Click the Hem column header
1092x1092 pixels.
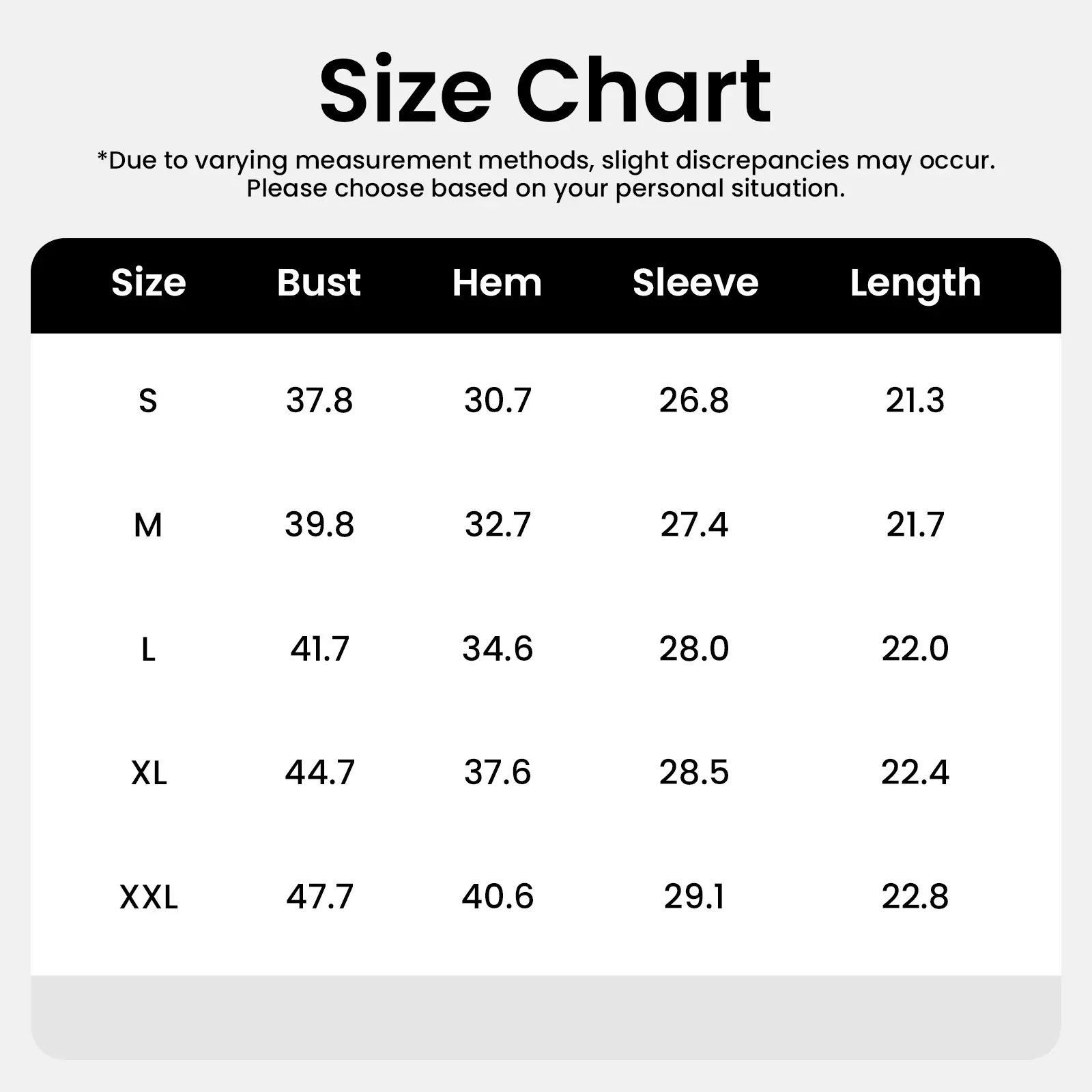(x=497, y=283)
